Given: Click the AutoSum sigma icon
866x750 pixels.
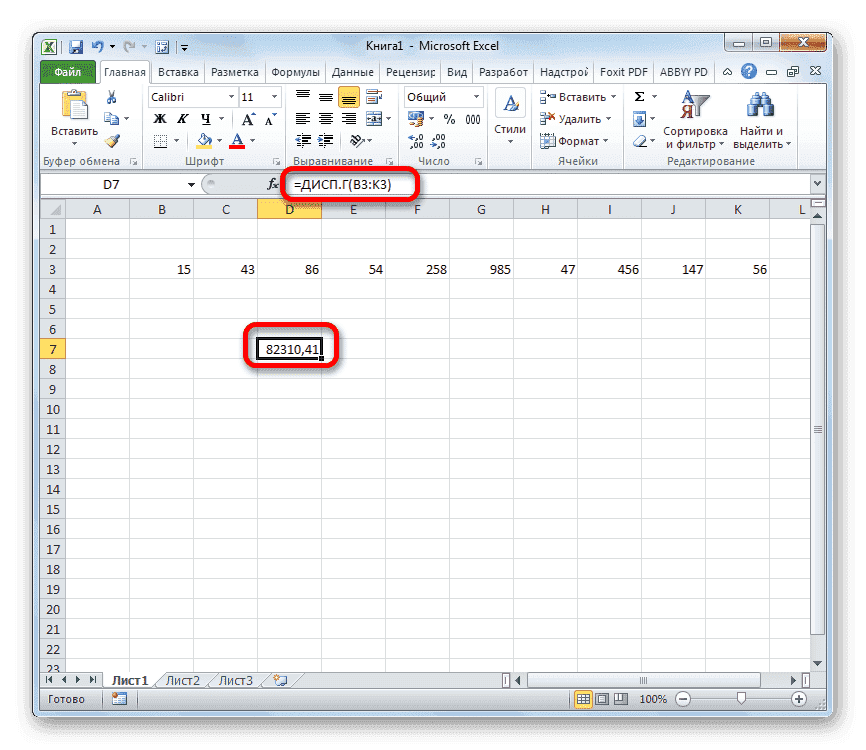Looking at the screenshot, I should 639,95.
